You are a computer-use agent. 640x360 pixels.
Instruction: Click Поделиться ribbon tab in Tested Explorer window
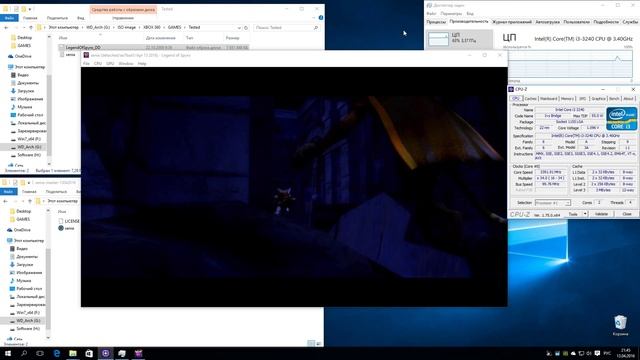click(57, 18)
